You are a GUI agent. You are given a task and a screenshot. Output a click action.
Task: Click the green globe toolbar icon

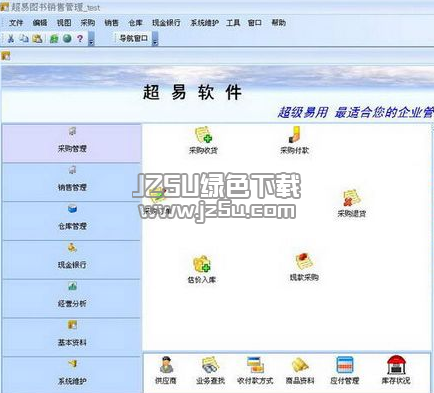[x=67, y=38]
